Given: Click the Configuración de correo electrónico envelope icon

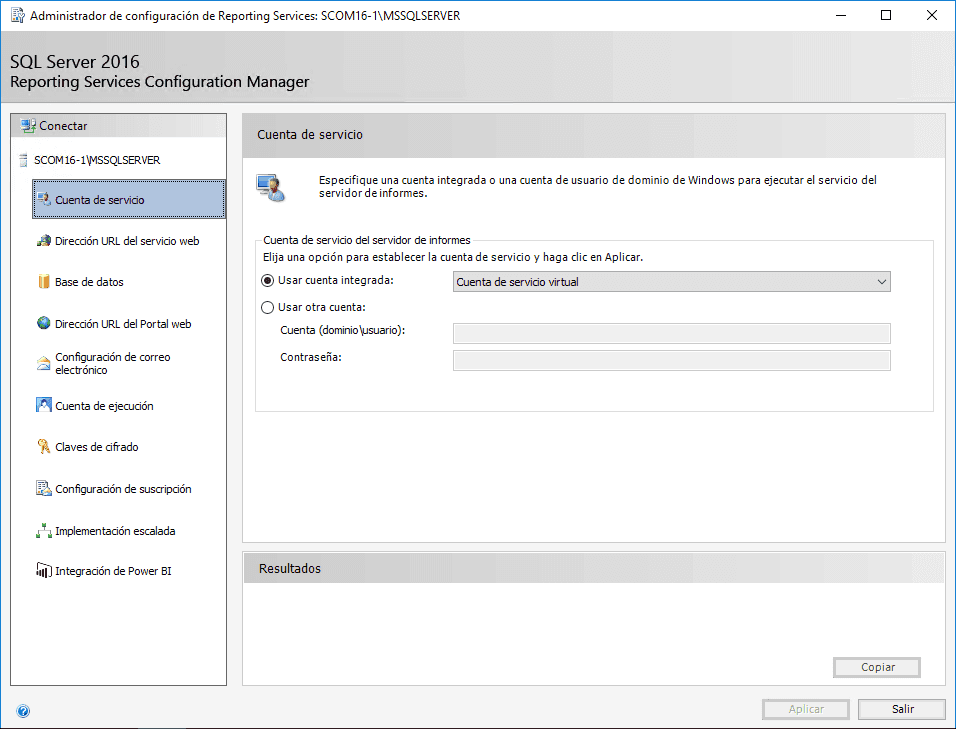Looking at the screenshot, I should pos(44,364).
